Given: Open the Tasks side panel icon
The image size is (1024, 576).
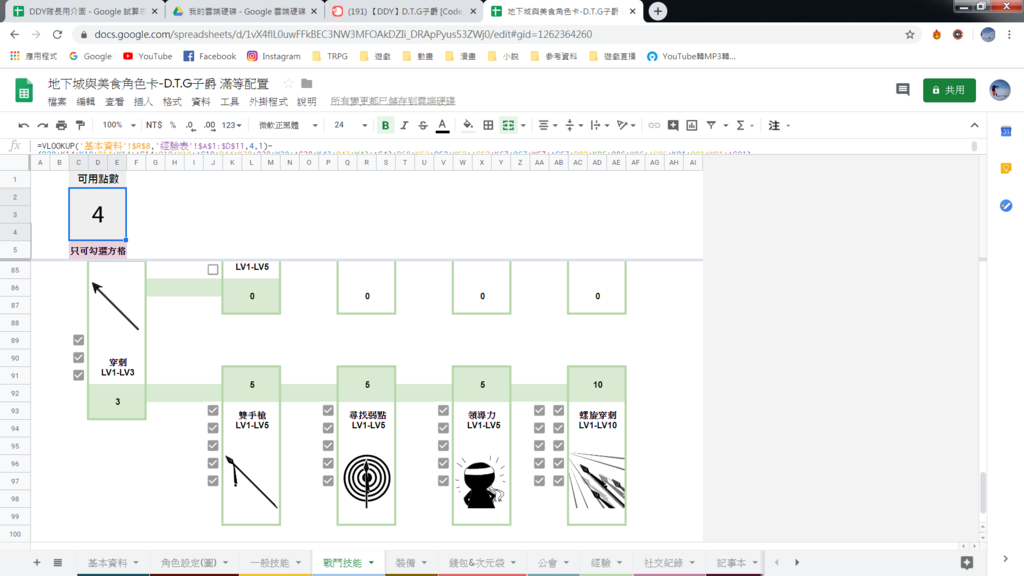Looking at the screenshot, I should [1006, 206].
